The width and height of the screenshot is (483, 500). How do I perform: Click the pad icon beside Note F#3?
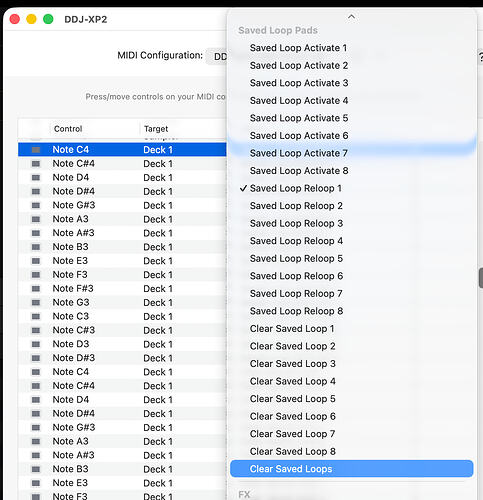[36, 289]
